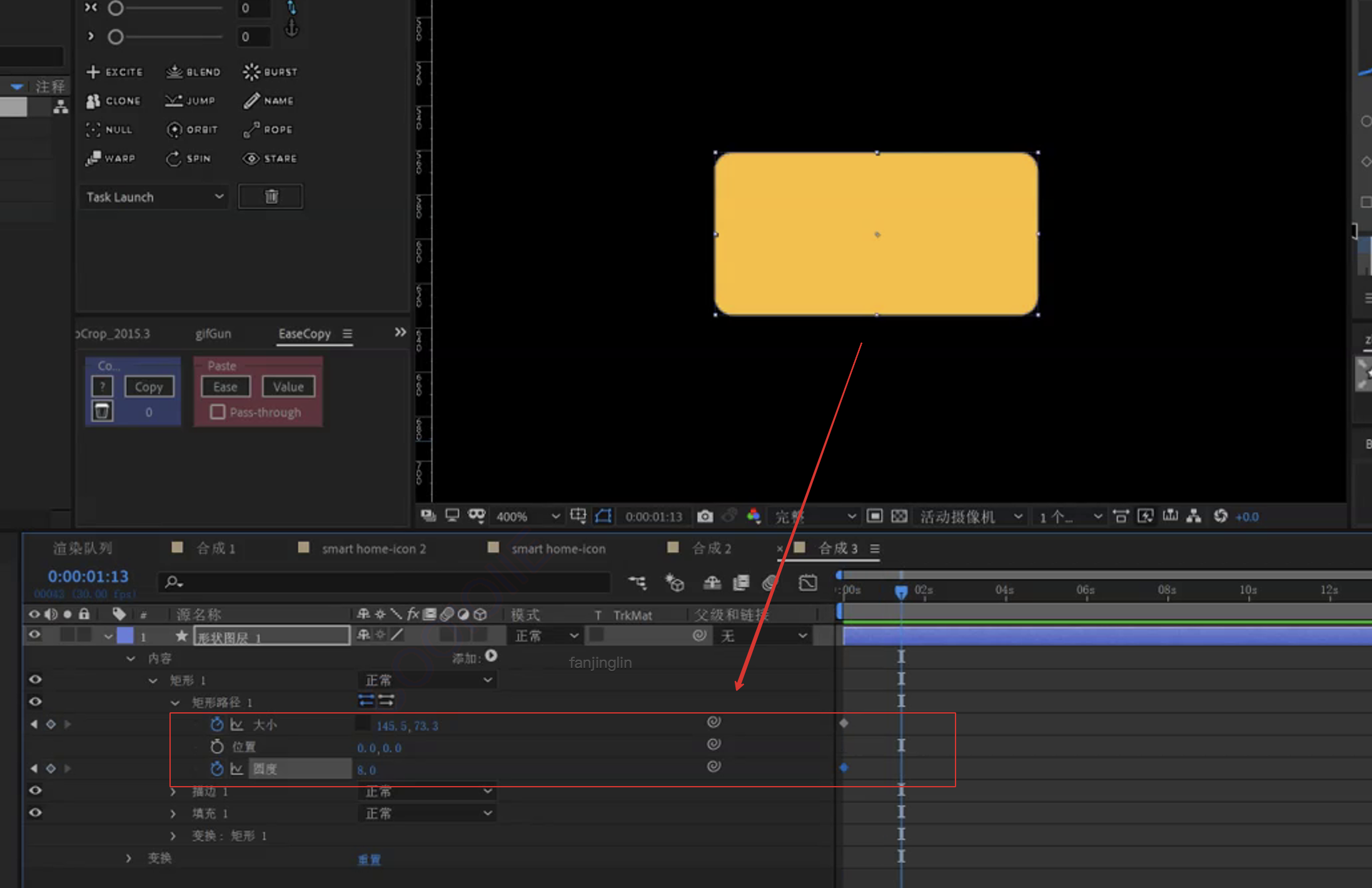This screenshot has width=1372, height=888.
Task: Click the reset exposure icon
Action: point(1220,516)
